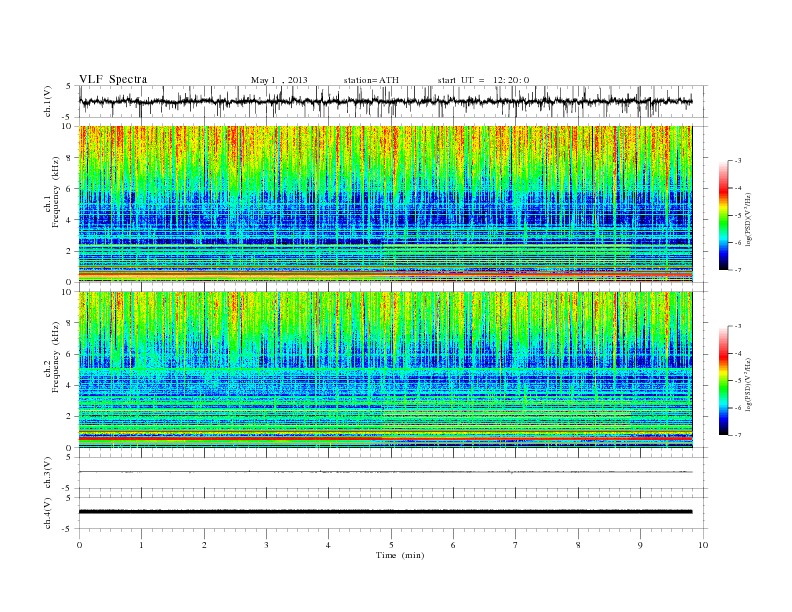792x612 pixels.
Task: Click the ch.1 frequency axis tick "4"
Action: point(70,220)
